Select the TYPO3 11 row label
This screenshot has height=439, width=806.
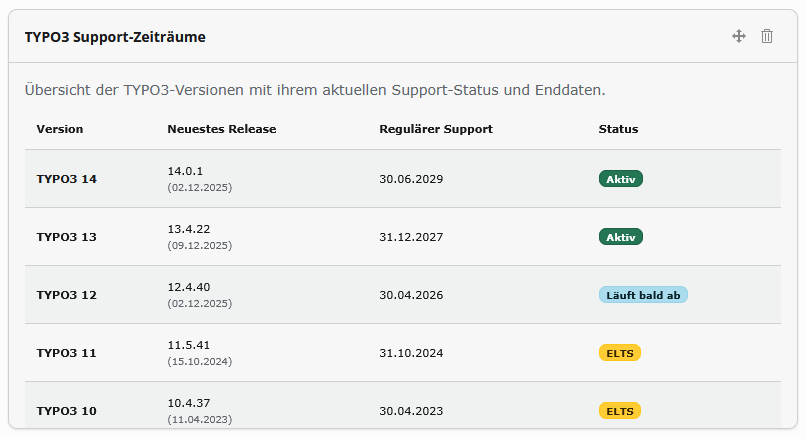pos(66,353)
